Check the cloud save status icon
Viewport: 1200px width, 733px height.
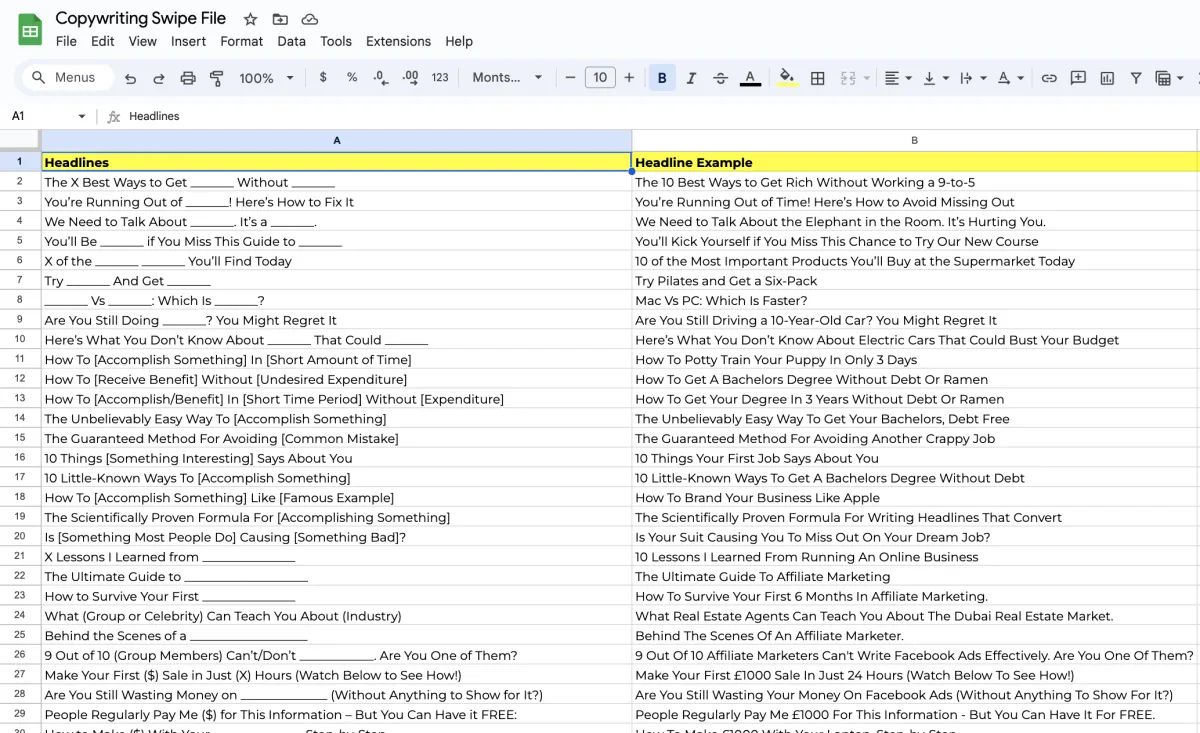click(x=310, y=19)
